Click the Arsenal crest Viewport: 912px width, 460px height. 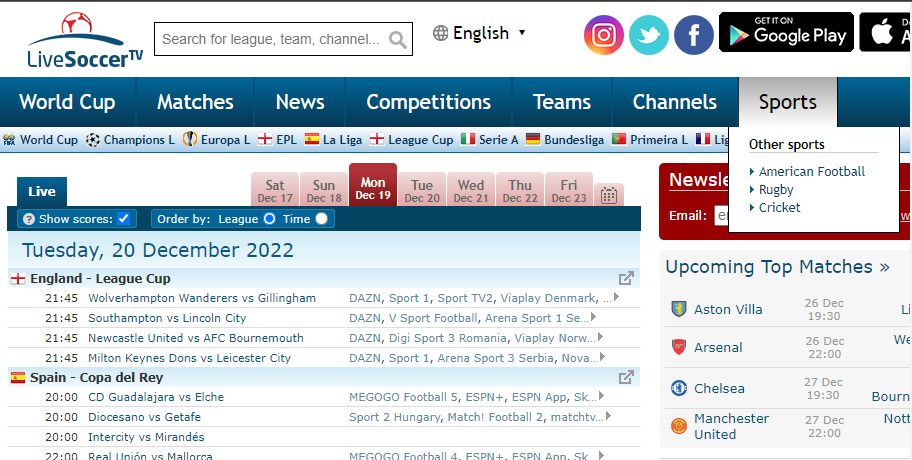click(x=678, y=347)
